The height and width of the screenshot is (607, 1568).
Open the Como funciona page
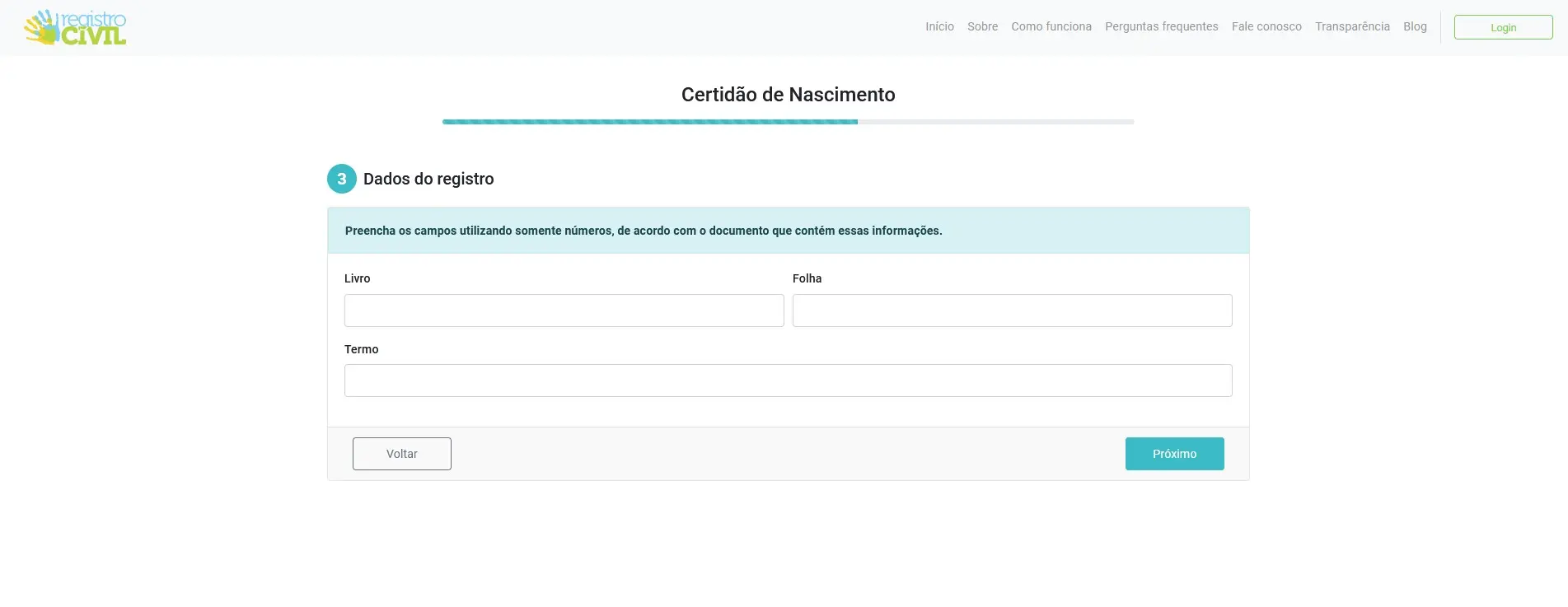[x=1051, y=26]
